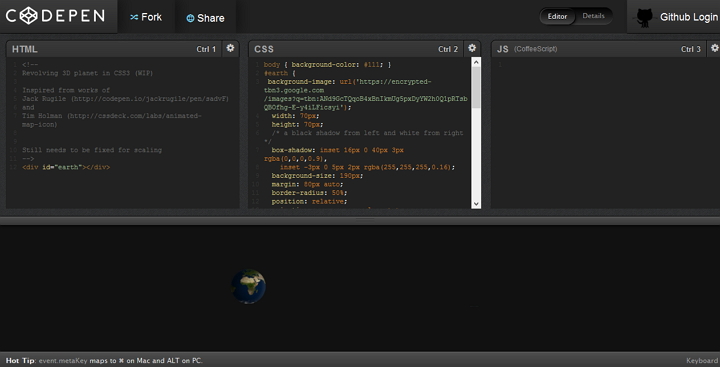This screenshot has width=720, height=367.
Task: Click the #earth selector line
Action: coord(280,73)
